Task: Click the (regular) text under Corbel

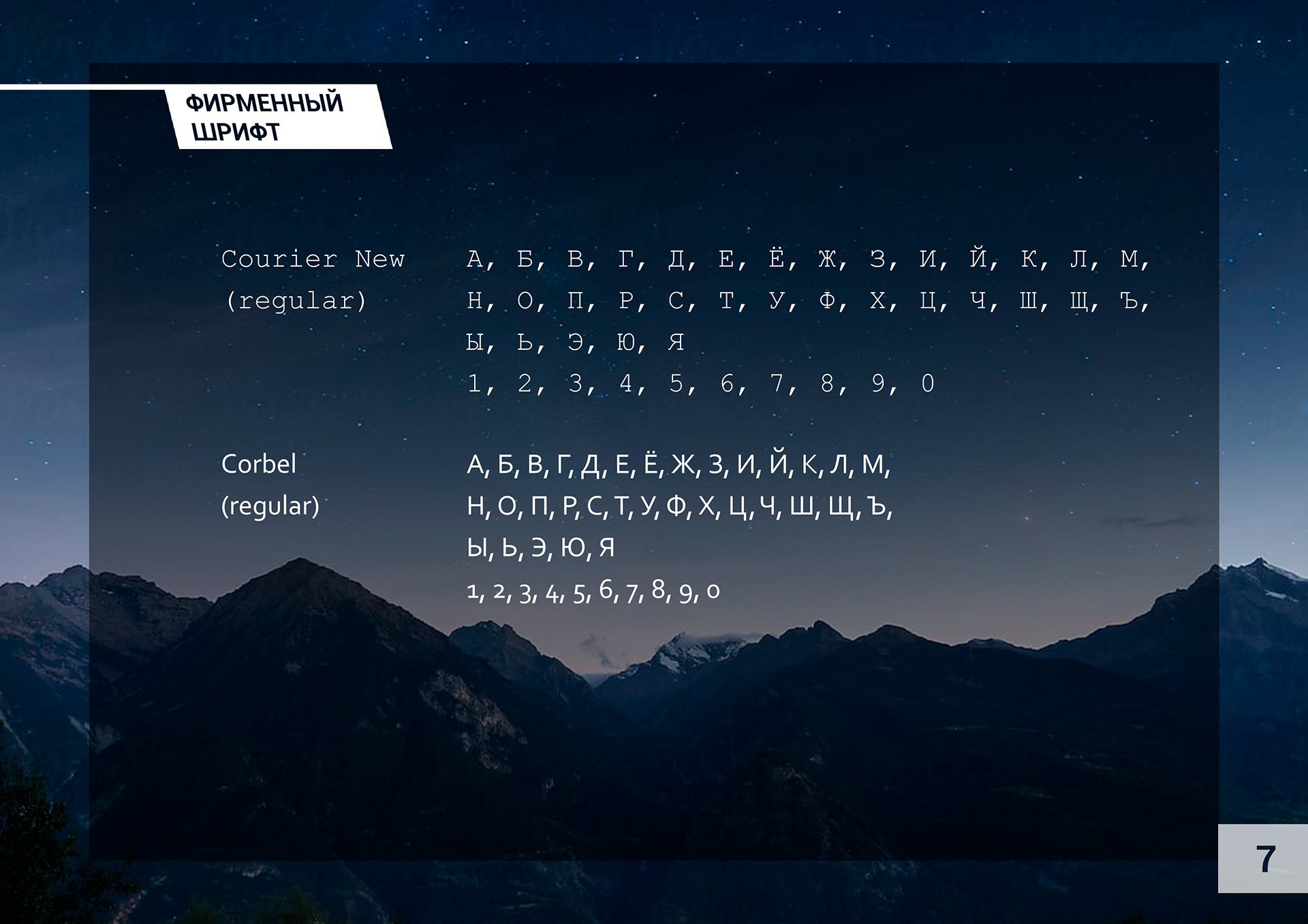Action: (x=270, y=506)
